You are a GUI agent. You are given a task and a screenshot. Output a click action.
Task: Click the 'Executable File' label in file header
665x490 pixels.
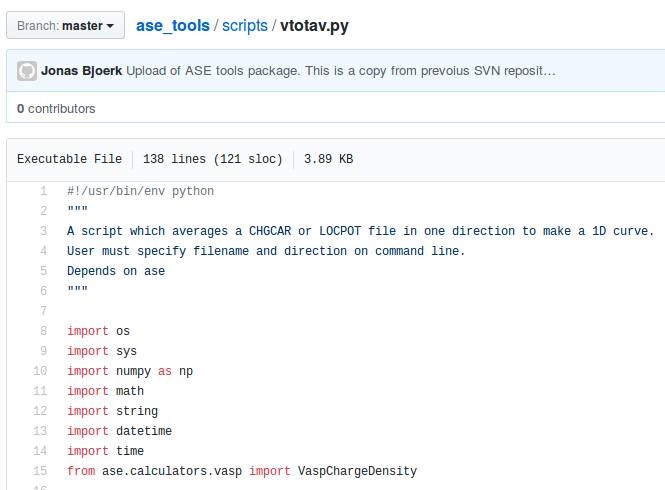[69, 159]
